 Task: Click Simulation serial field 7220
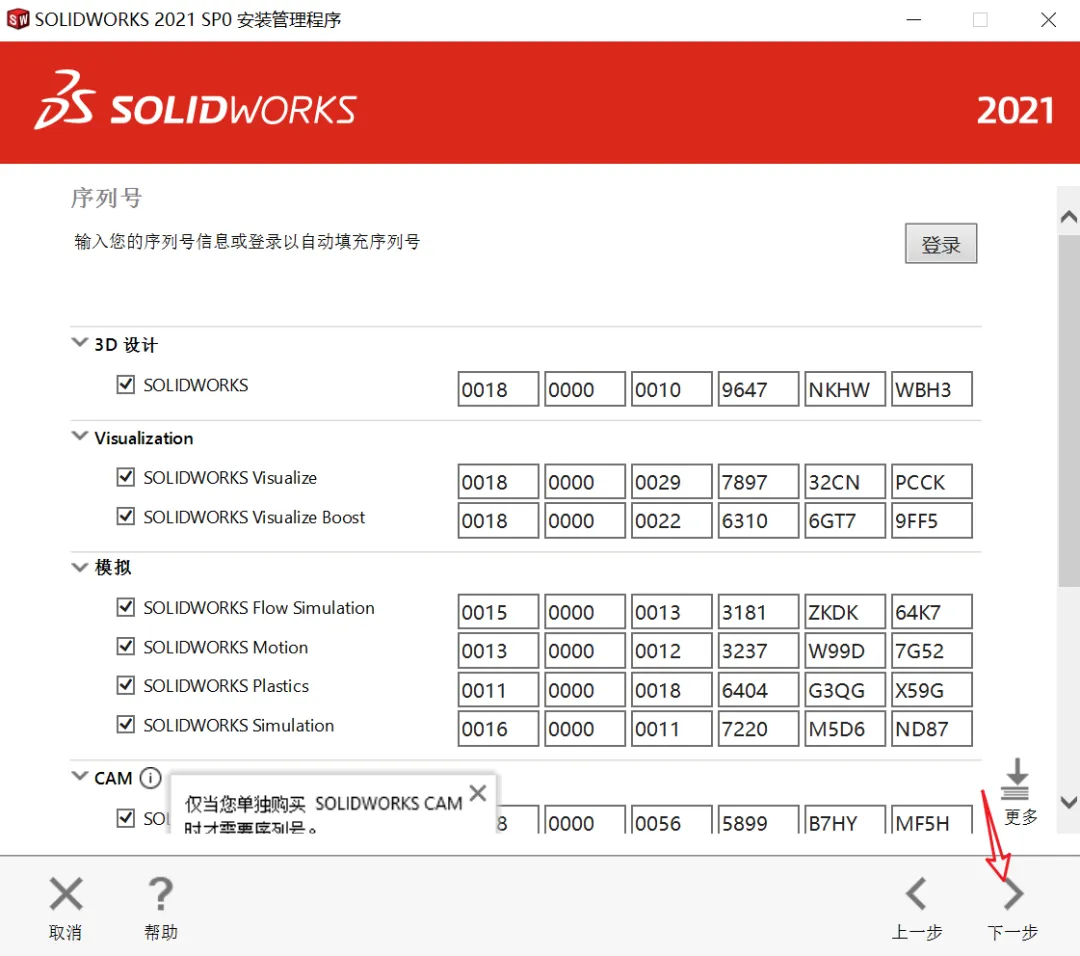[x=758, y=729]
